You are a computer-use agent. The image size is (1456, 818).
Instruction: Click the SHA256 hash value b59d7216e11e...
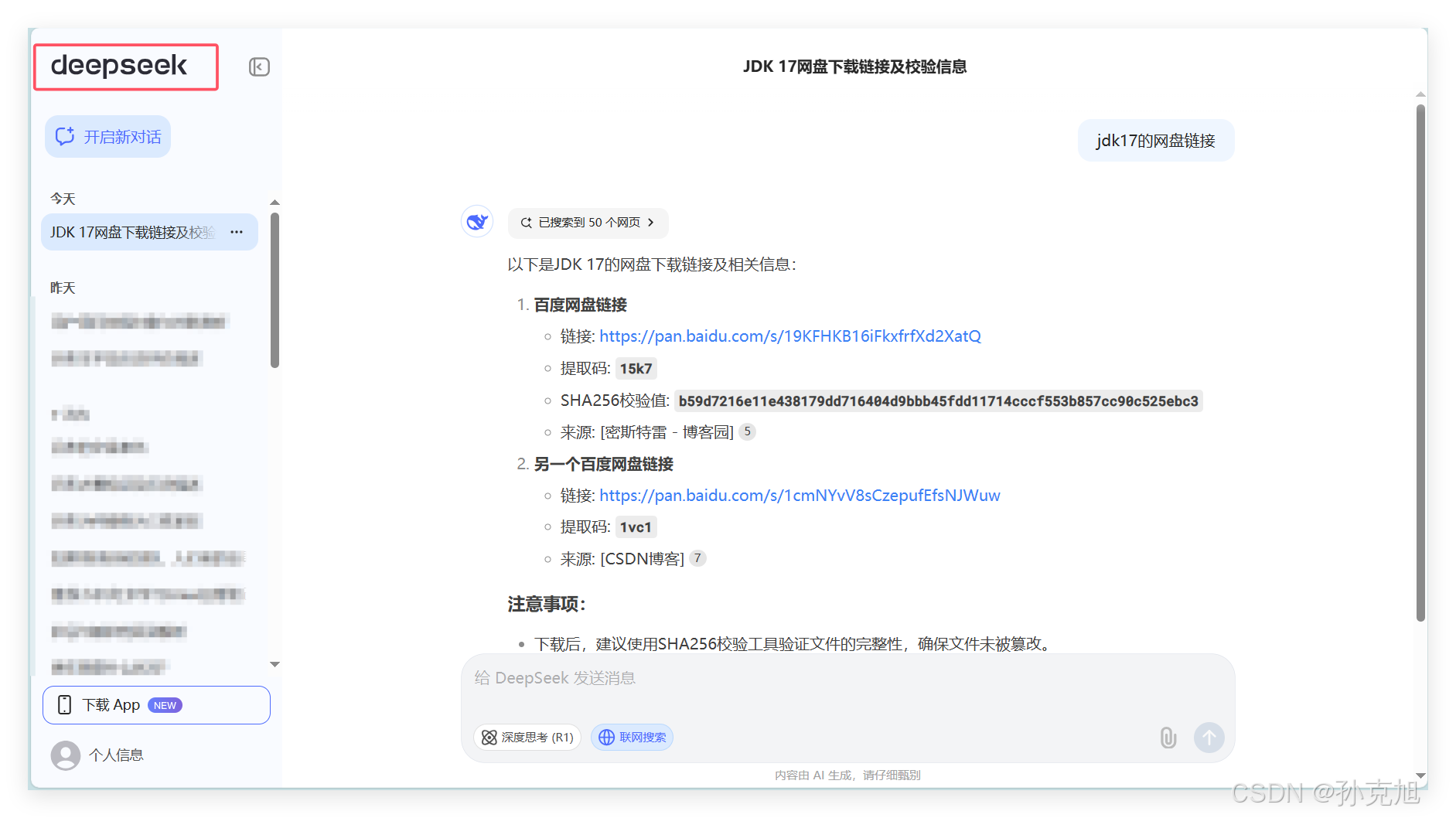click(x=939, y=400)
